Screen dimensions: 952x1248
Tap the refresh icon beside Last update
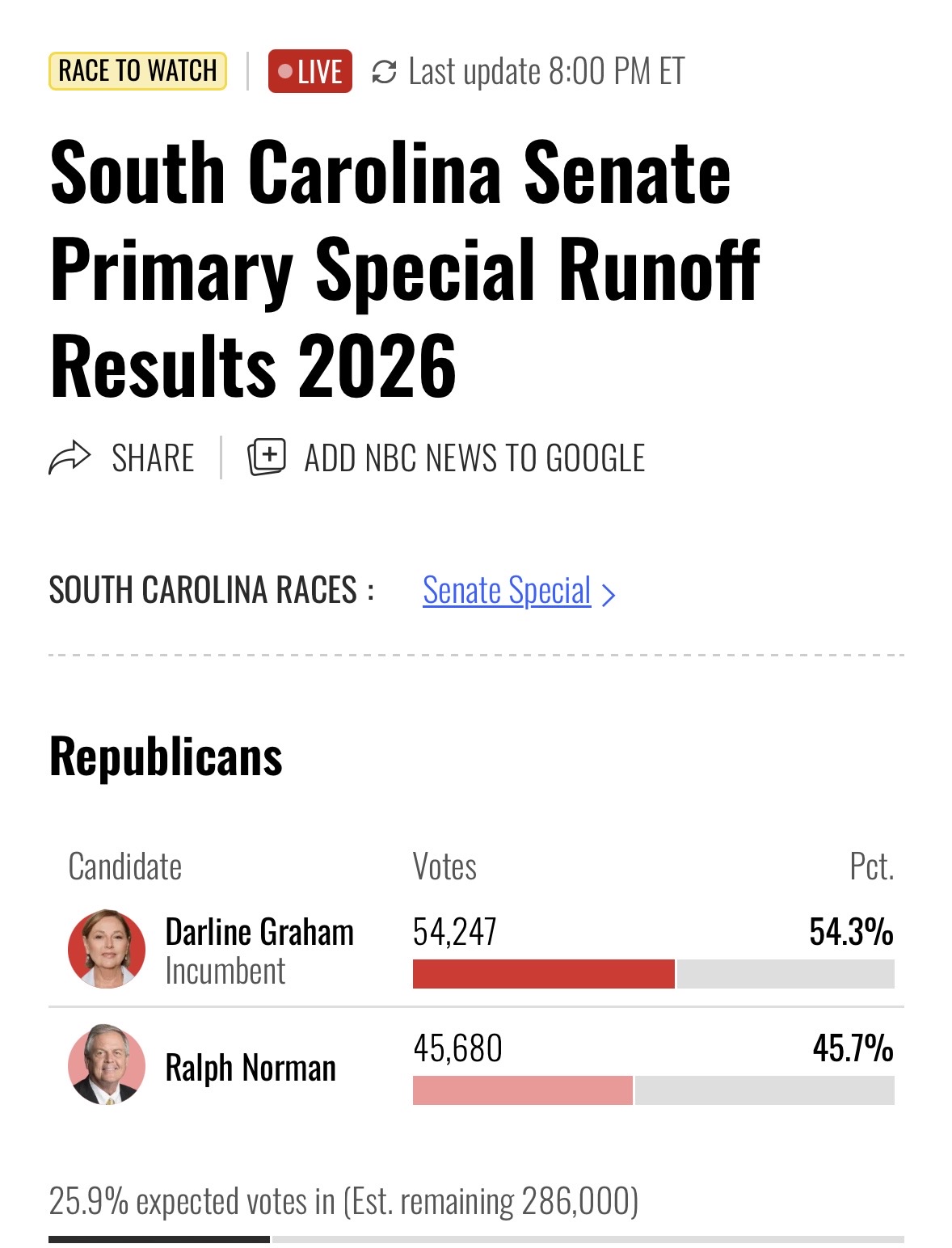[x=384, y=72]
